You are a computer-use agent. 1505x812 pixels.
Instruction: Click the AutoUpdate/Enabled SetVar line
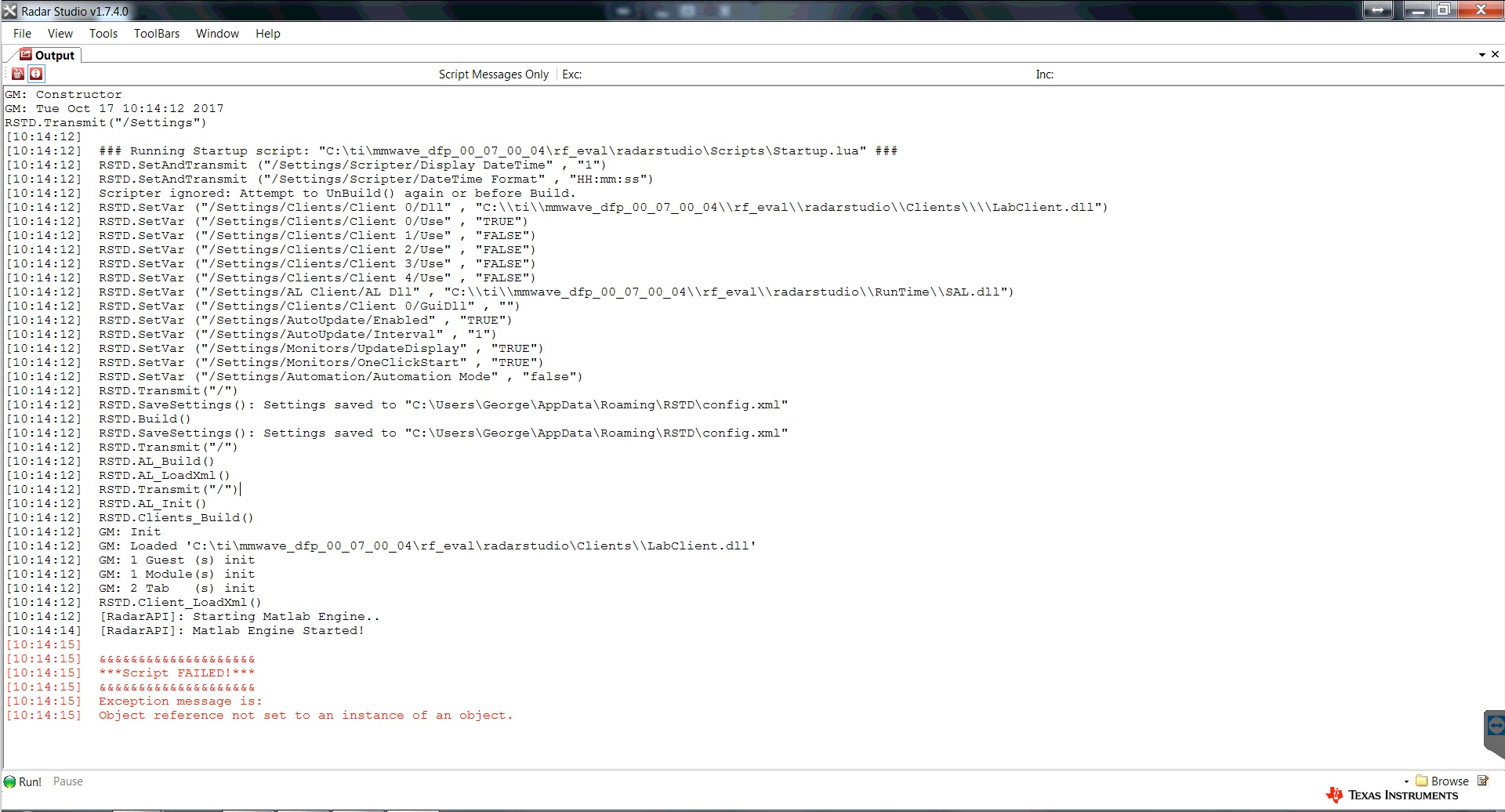[306, 320]
